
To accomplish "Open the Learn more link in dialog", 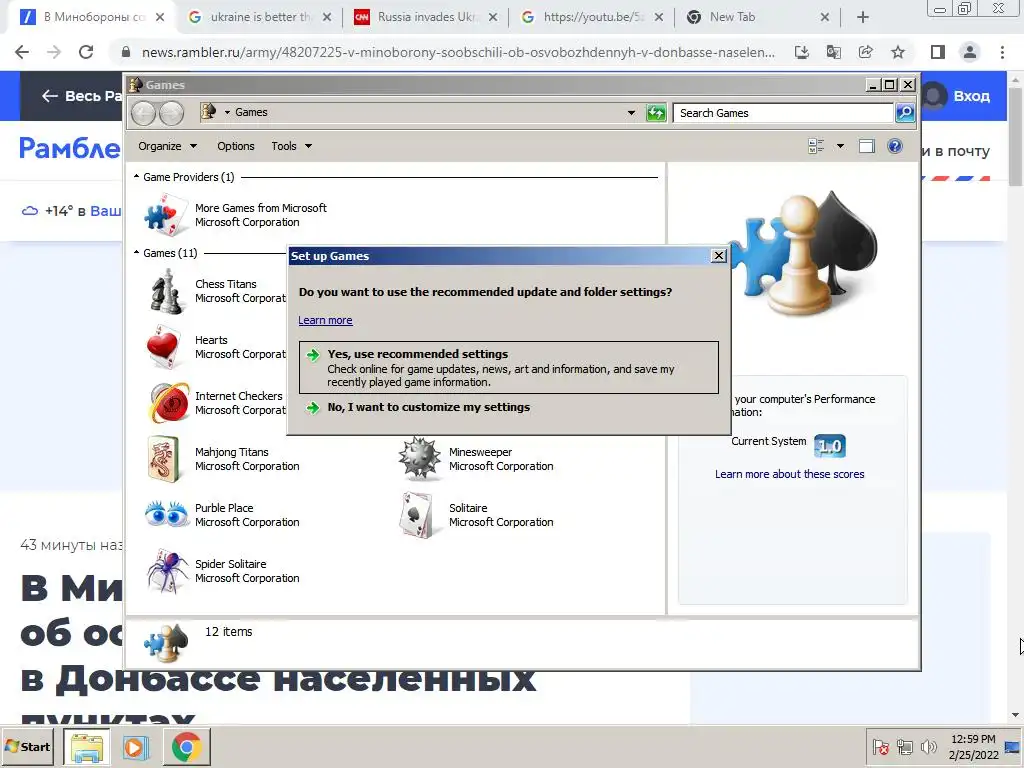I will pyautogui.click(x=325, y=320).
